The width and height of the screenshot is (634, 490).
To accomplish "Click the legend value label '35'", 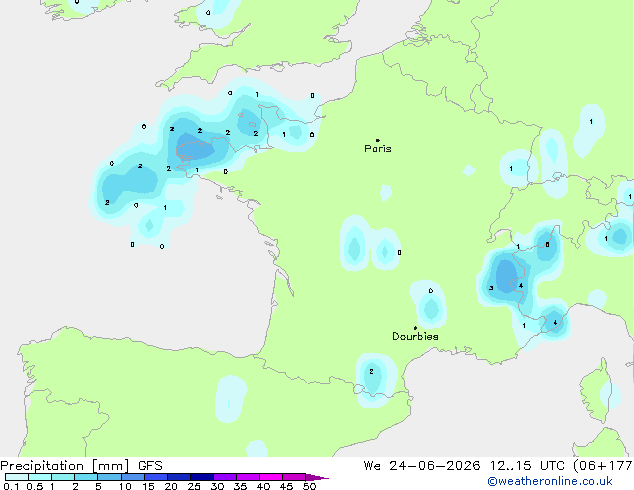I will point(240,486).
